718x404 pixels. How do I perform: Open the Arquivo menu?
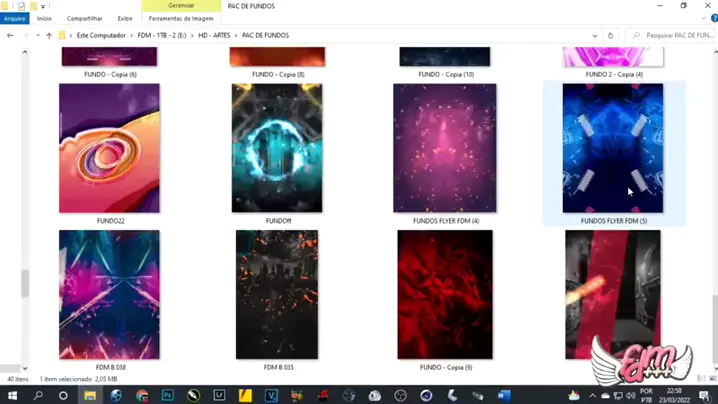[15, 18]
